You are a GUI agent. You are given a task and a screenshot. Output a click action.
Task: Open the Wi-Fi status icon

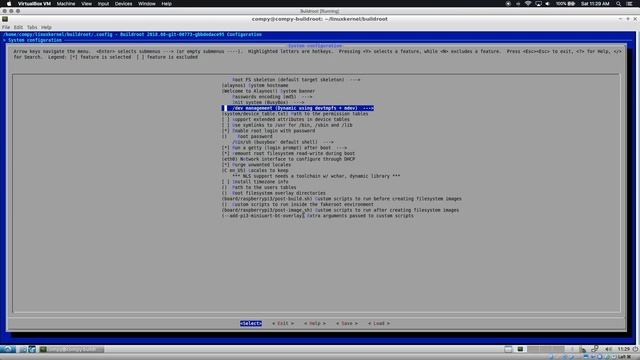coord(528,4)
